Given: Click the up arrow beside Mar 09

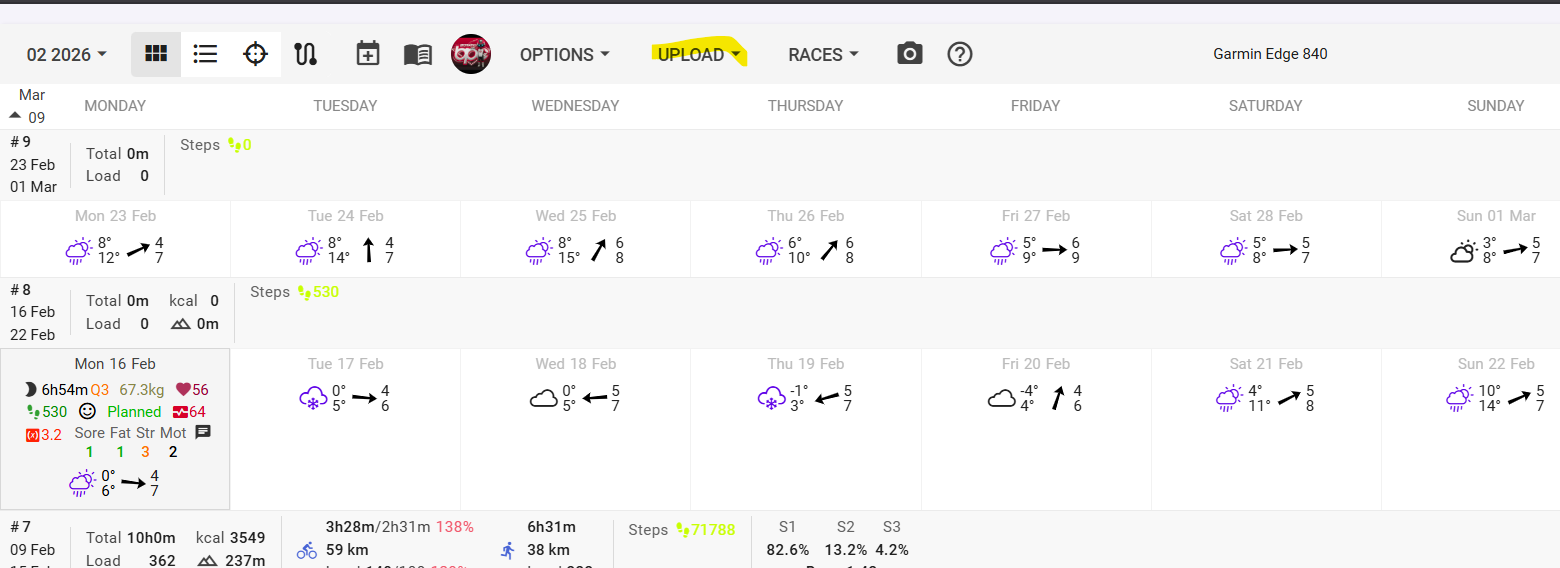Looking at the screenshot, I should pos(15,115).
